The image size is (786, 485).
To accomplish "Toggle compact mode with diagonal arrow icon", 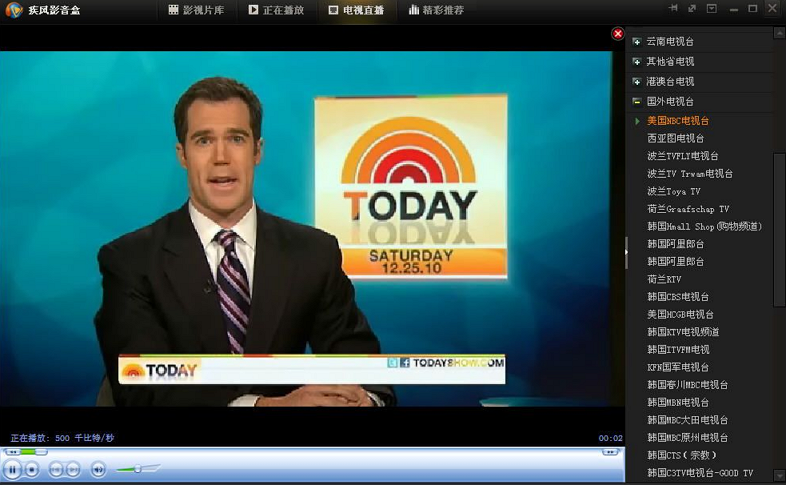I will click(692, 8).
